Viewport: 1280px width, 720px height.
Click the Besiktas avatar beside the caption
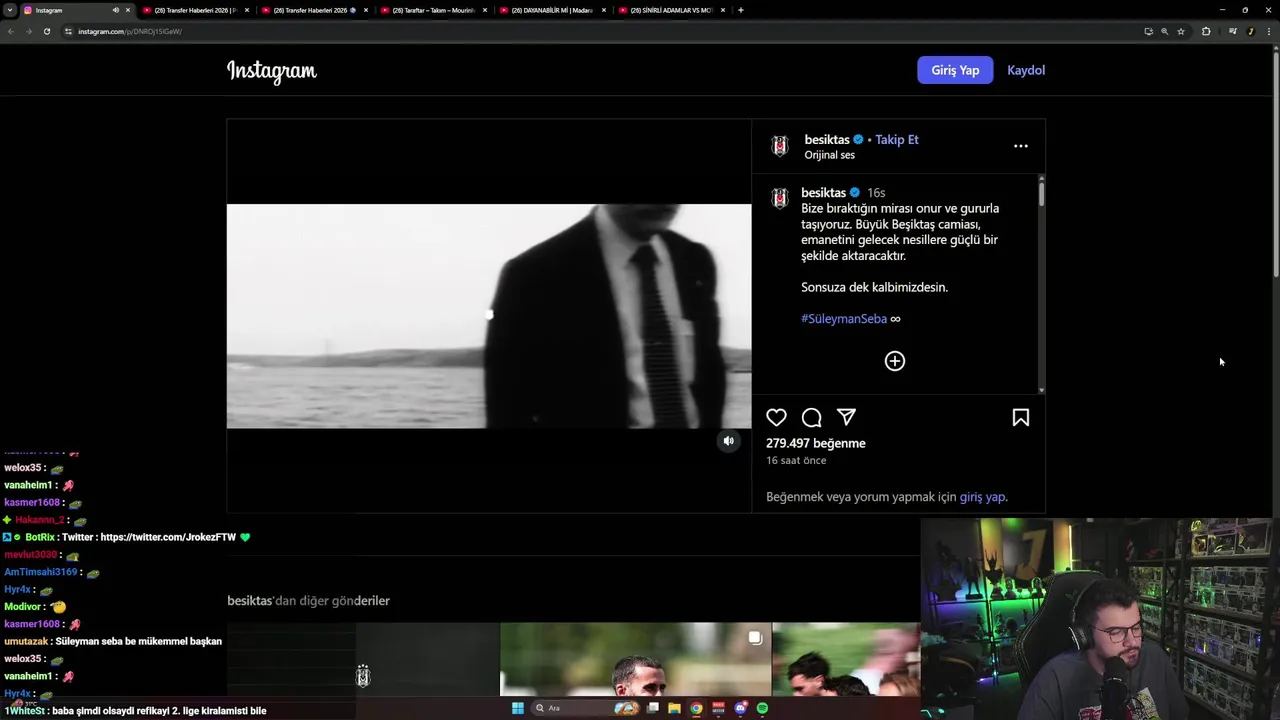780,198
